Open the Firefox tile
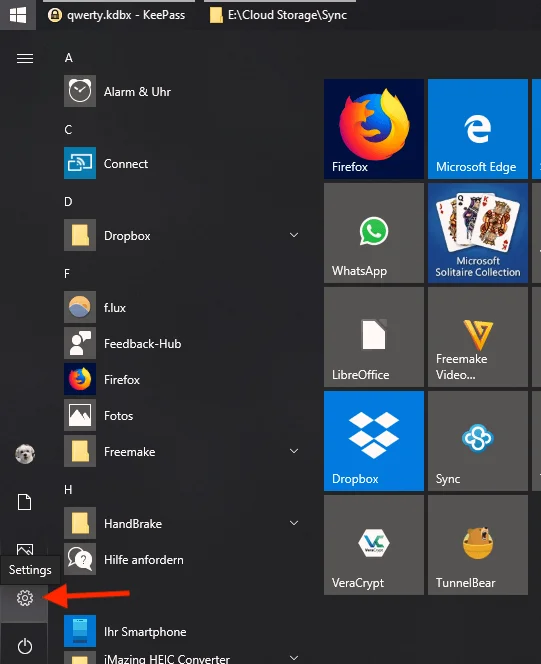Viewport: 541px width, 664px height. click(374, 129)
